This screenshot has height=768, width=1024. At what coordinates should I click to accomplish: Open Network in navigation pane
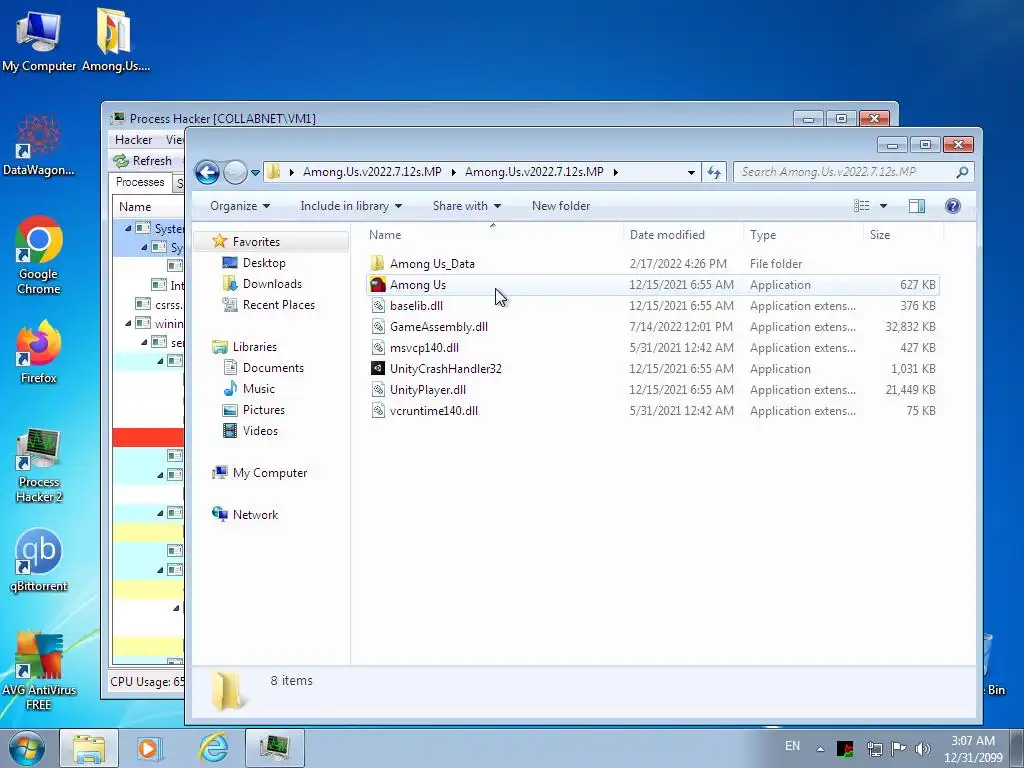(255, 515)
